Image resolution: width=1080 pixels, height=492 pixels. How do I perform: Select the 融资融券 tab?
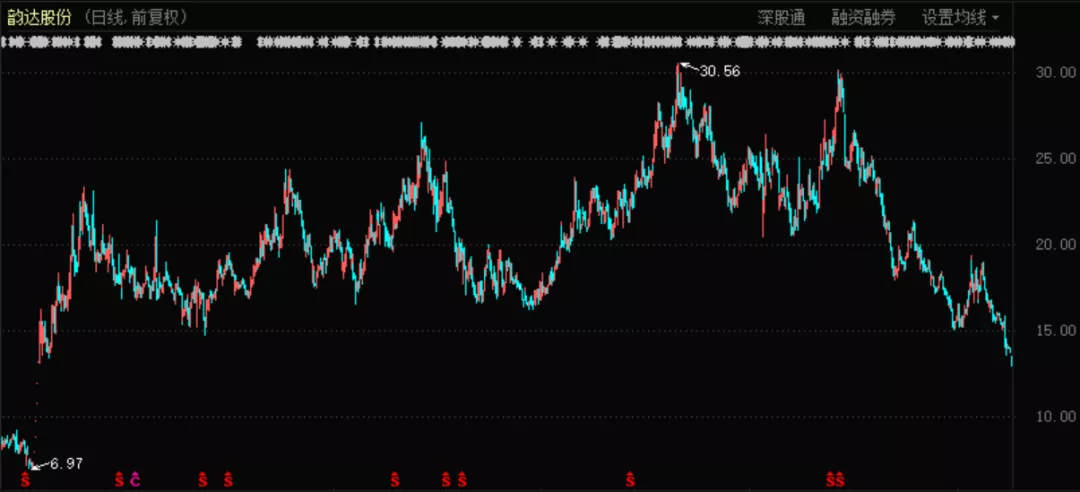(864, 17)
